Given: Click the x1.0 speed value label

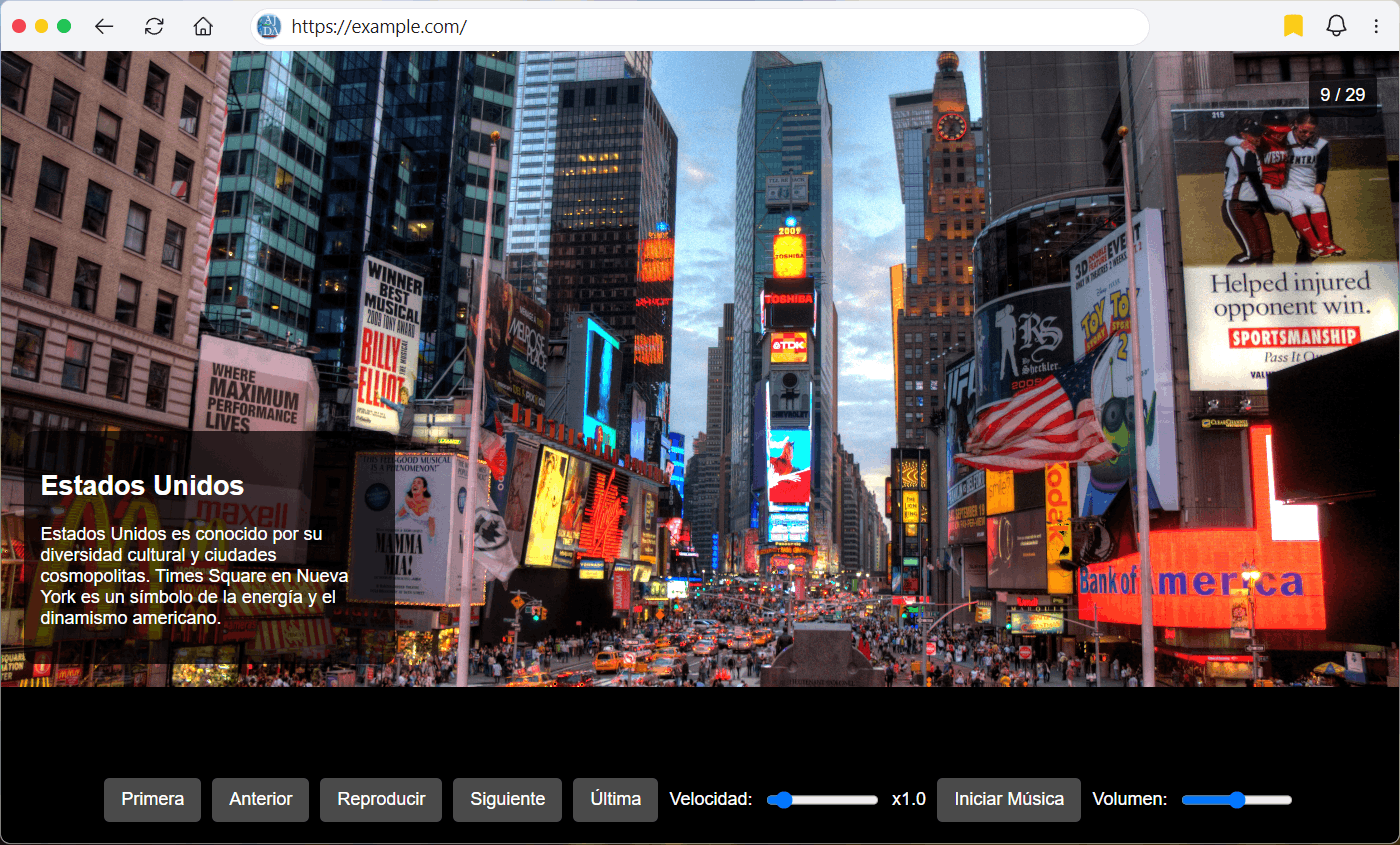Looking at the screenshot, I should [909, 800].
